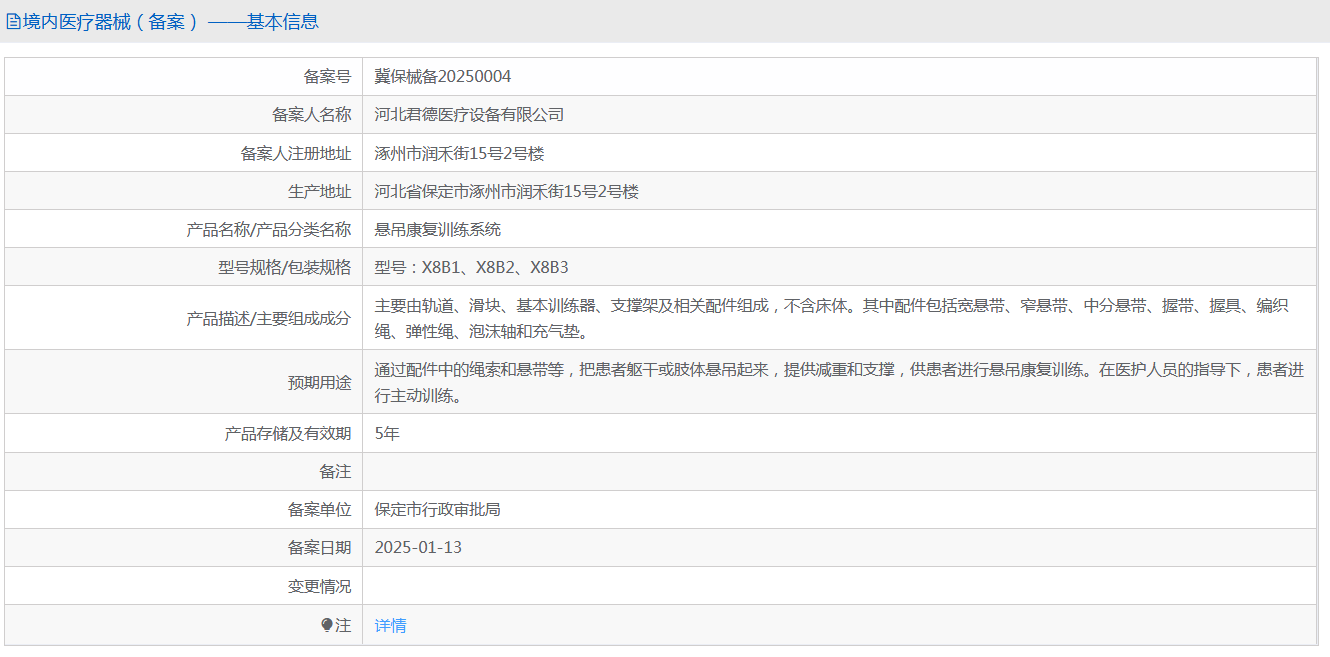Click the 生产地址 label
The width and height of the screenshot is (1330, 657).
tap(319, 191)
